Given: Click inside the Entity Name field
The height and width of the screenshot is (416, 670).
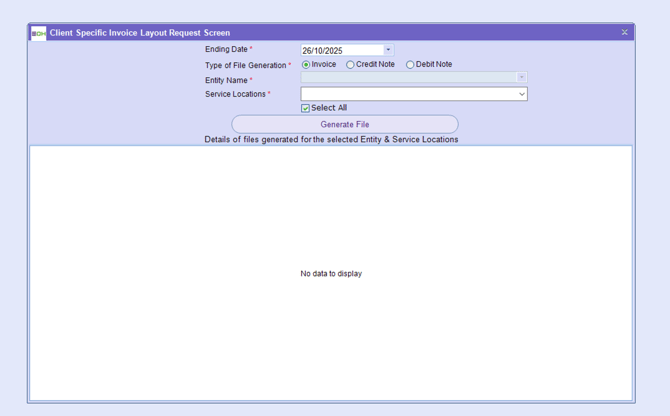Looking at the screenshot, I should pyautogui.click(x=408, y=78).
